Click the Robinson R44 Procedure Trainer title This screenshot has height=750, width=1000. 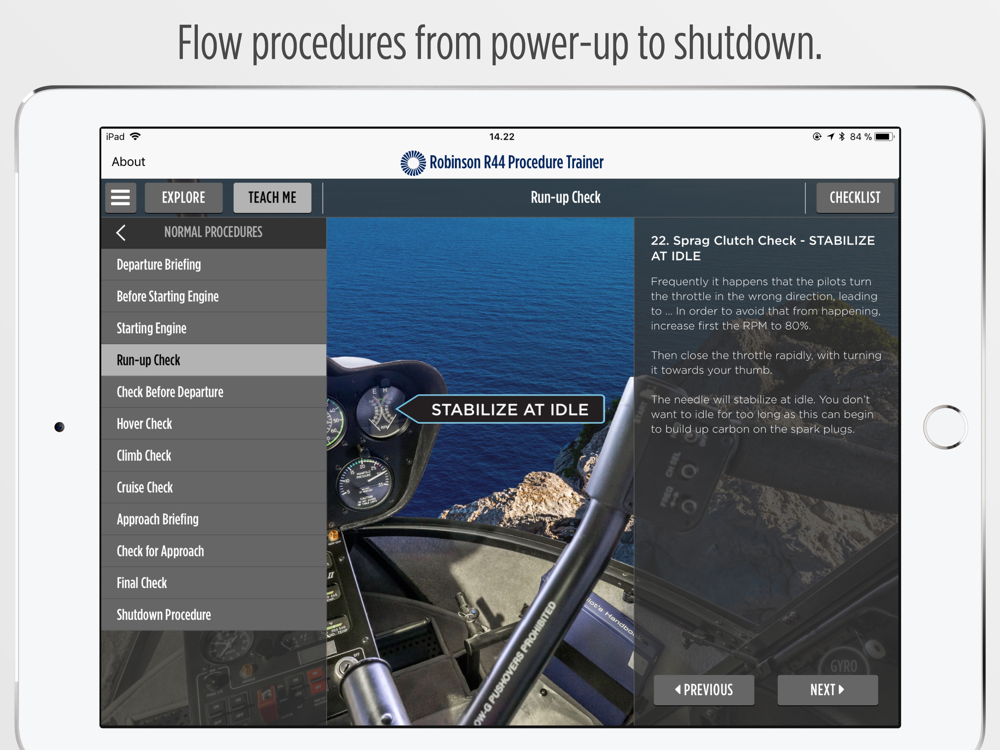[516, 163]
